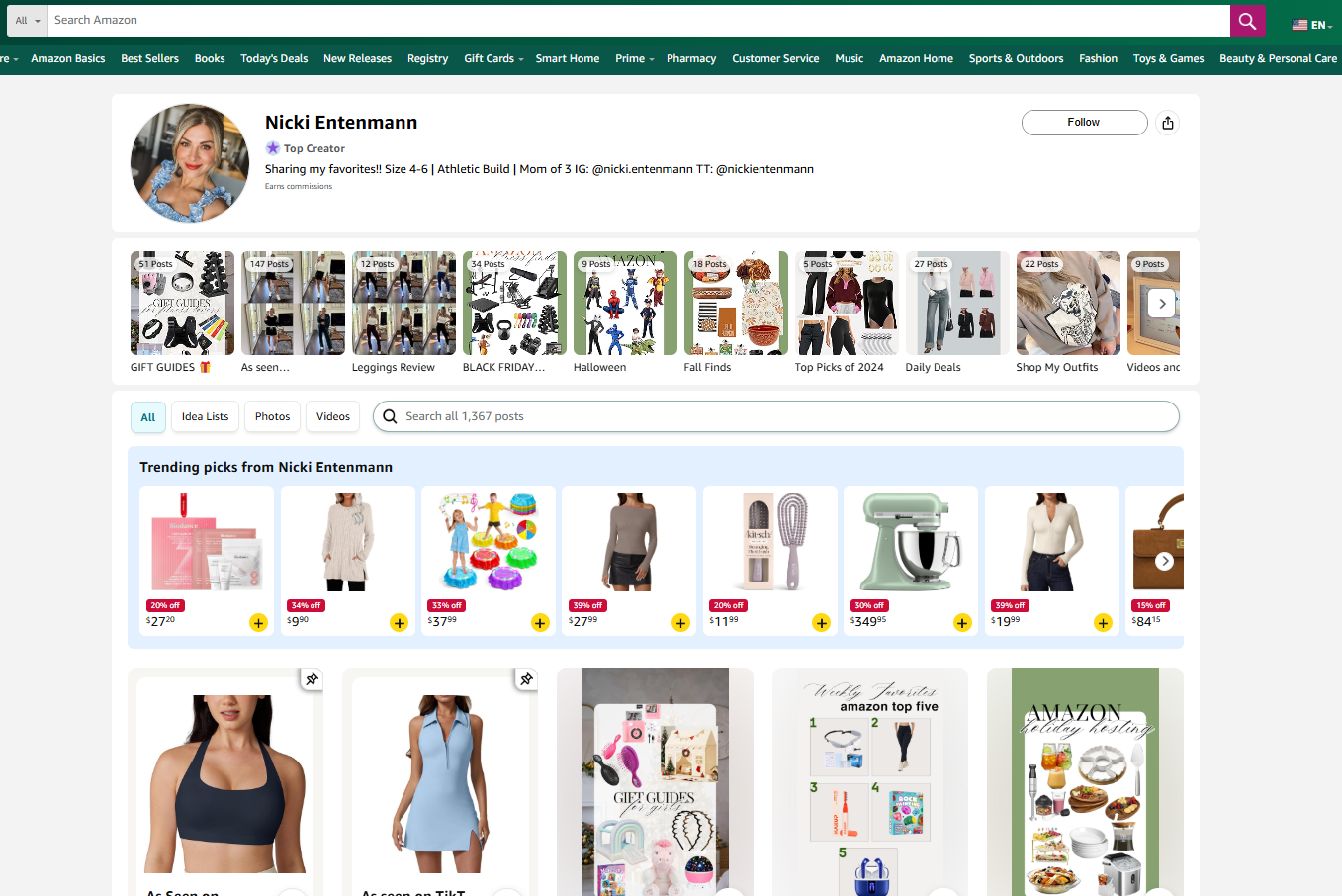Add the $19.99 bodysuit with plus icon

pos(1104,622)
